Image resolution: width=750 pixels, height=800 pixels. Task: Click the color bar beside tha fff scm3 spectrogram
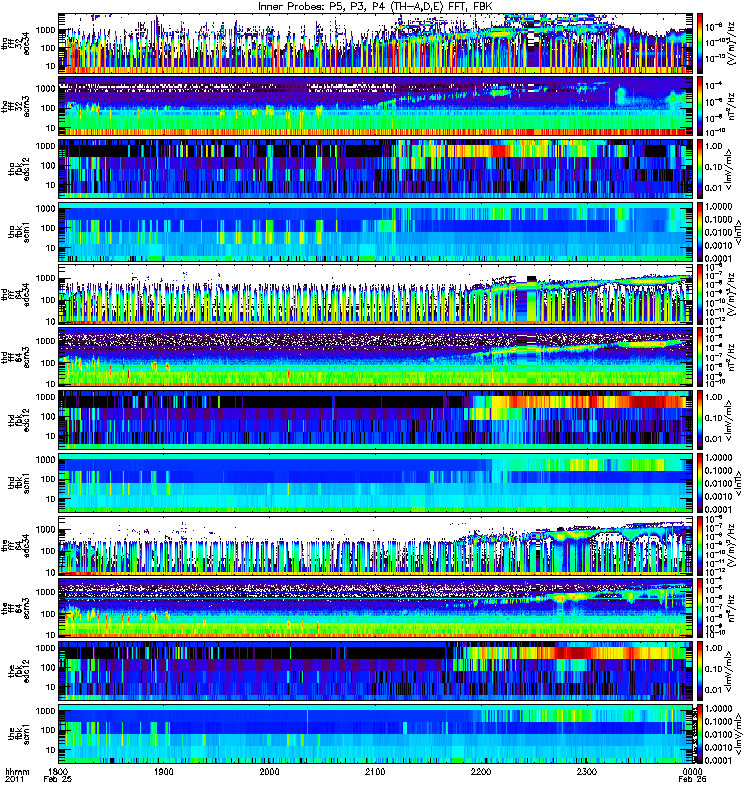tap(699, 106)
